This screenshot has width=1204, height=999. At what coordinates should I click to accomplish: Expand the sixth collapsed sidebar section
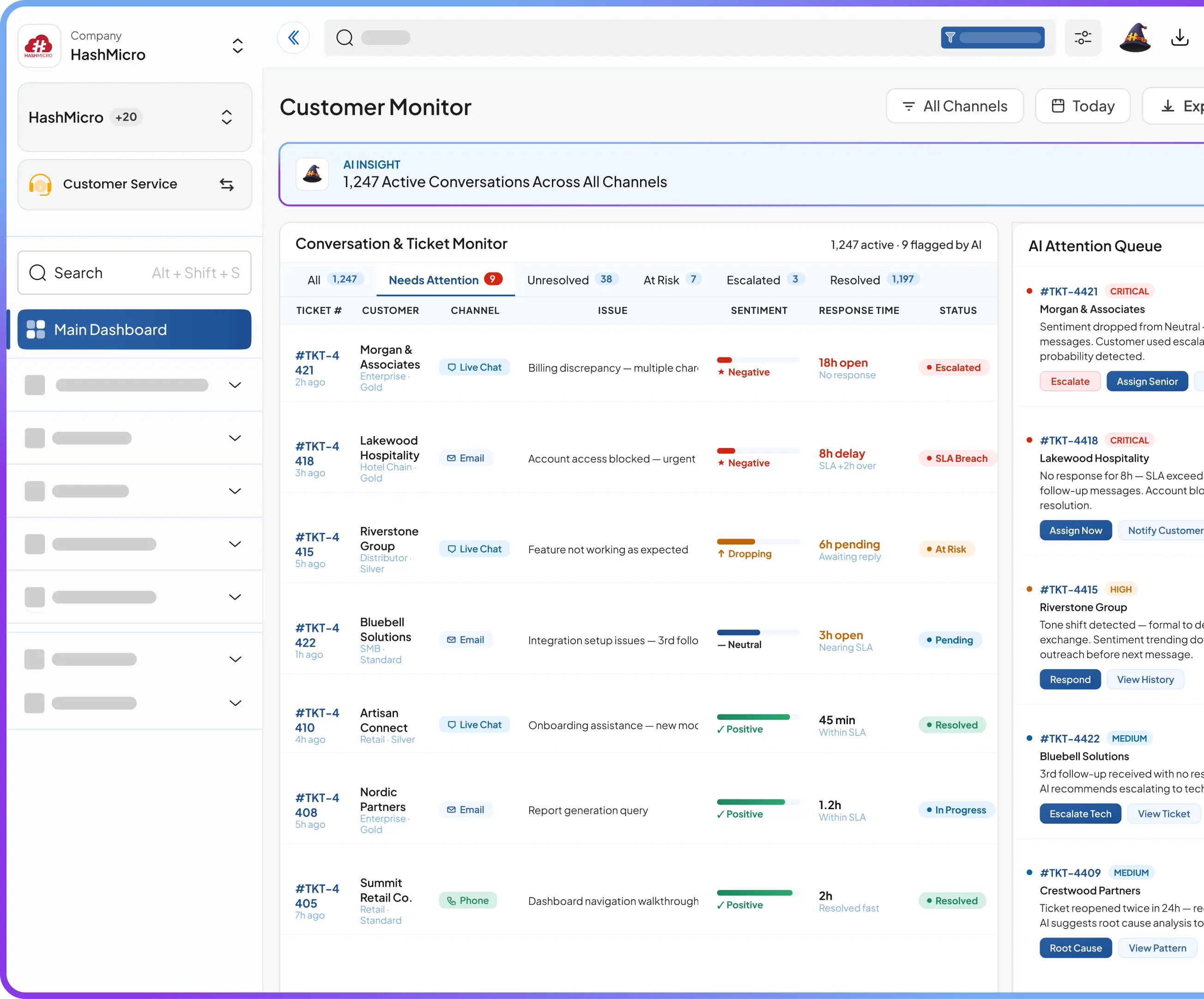pos(235,659)
